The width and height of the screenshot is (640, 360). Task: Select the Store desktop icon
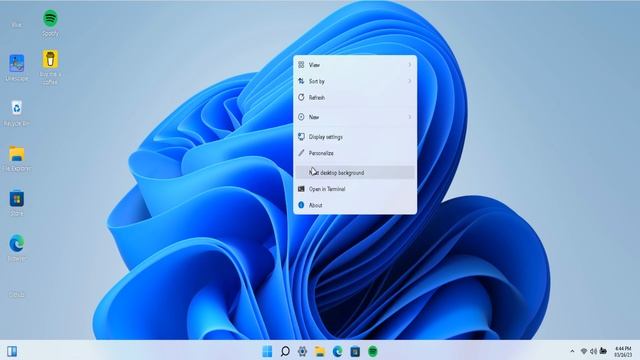pyautogui.click(x=16, y=203)
